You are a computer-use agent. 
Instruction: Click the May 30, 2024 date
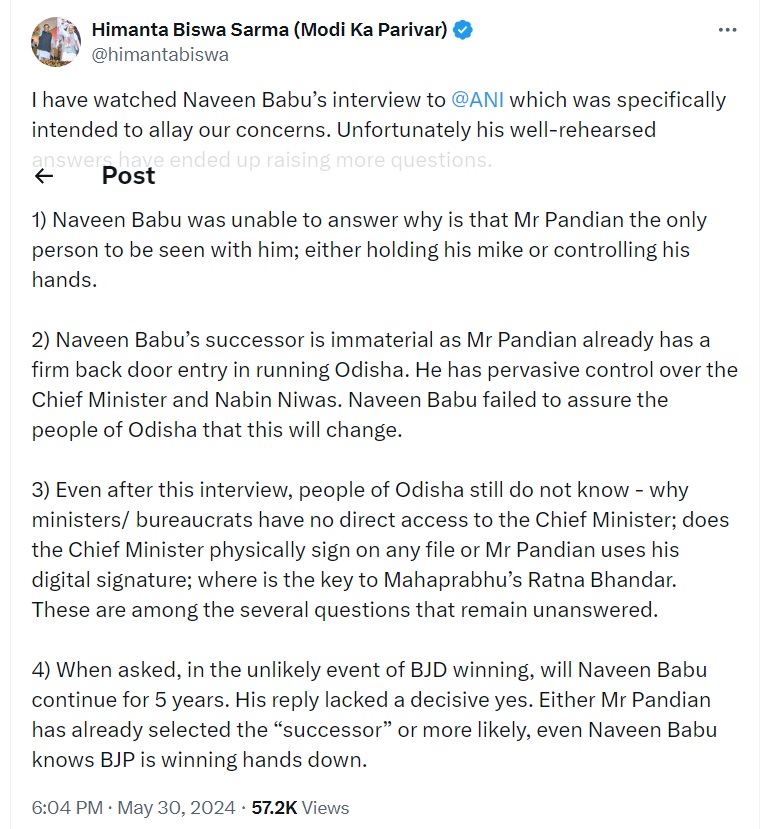pyautogui.click(x=176, y=807)
